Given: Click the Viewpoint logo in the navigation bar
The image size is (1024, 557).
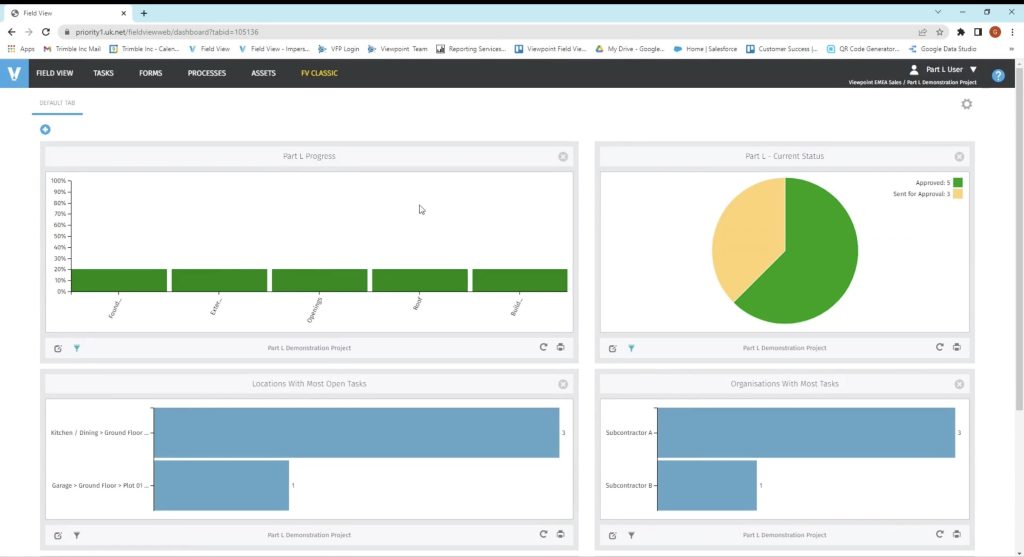Looking at the screenshot, I should (14, 73).
